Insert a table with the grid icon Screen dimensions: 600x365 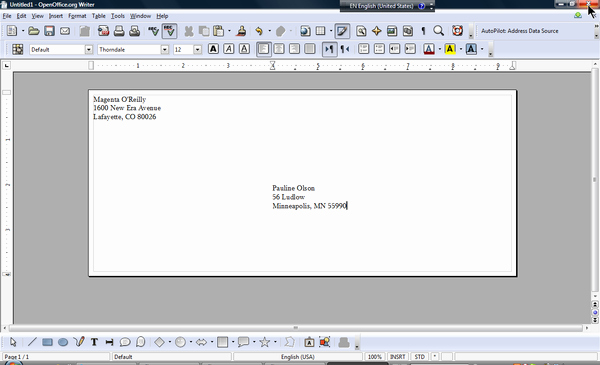[321, 31]
